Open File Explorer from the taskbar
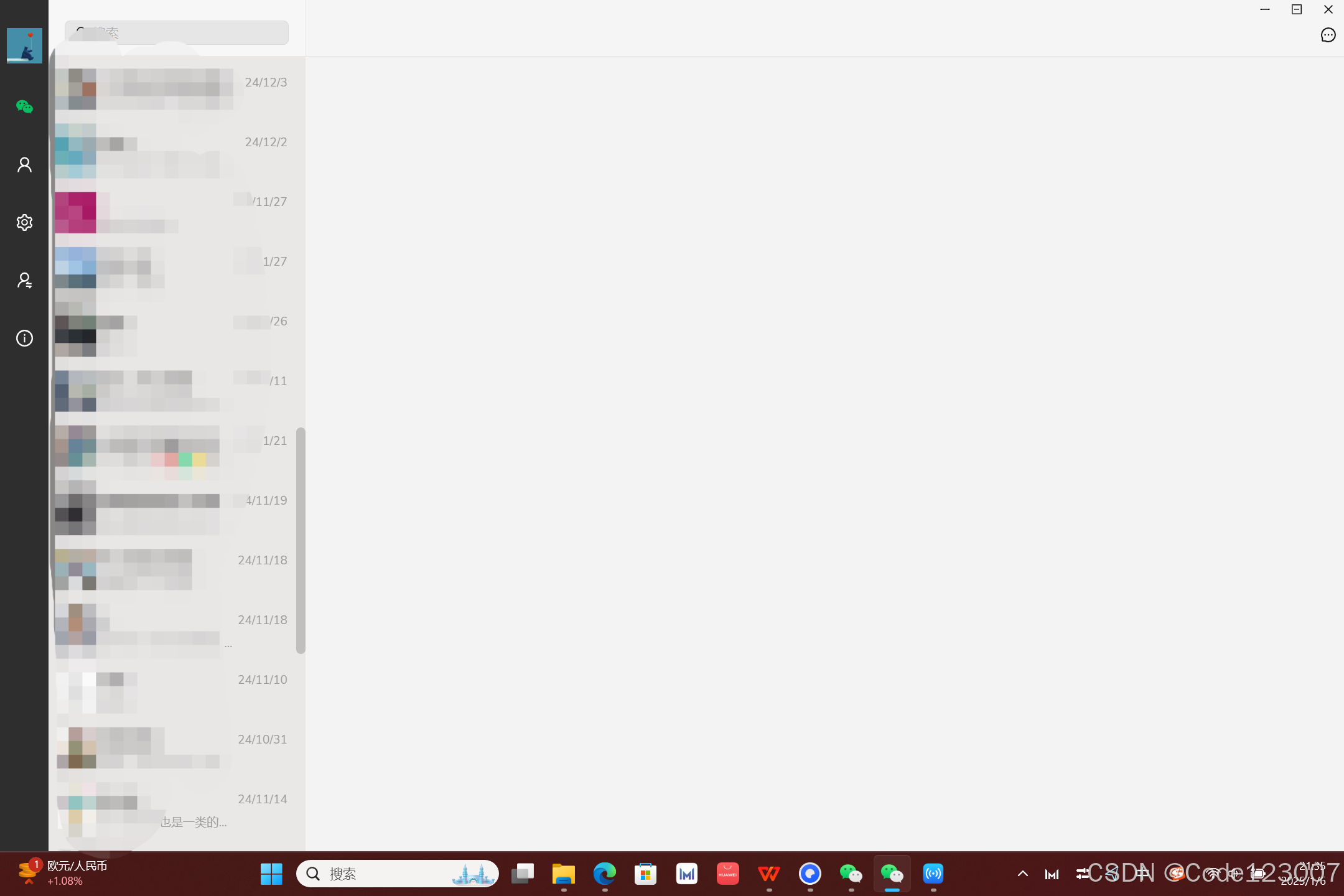Screen dimensions: 1344x896 (563, 874)
